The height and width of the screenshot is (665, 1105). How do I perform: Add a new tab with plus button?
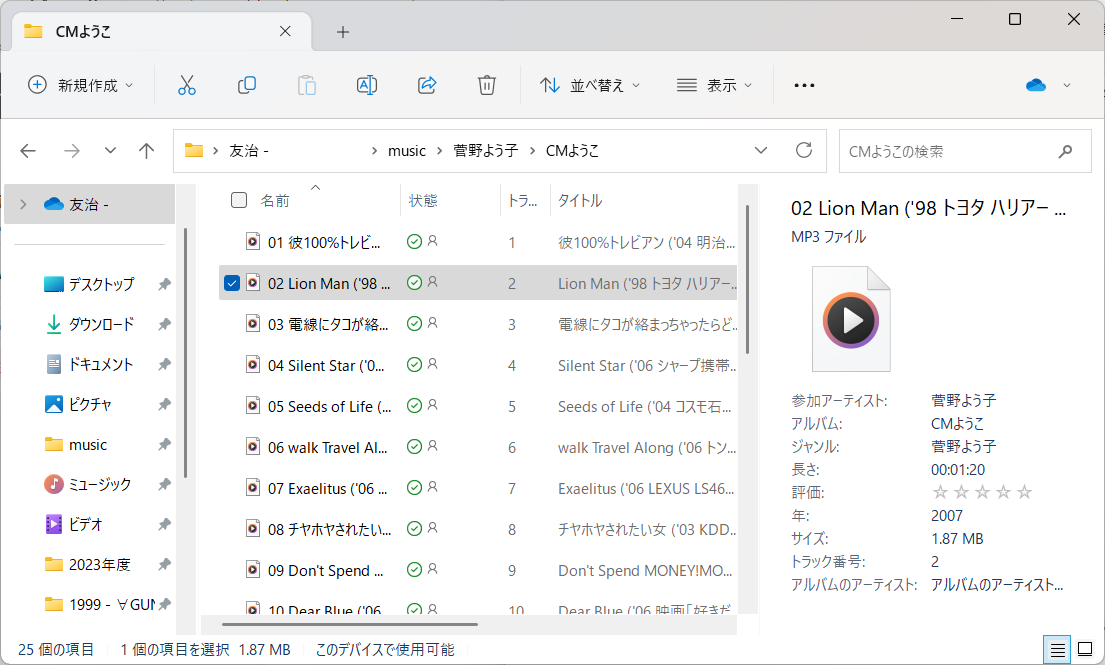point(342,32)
